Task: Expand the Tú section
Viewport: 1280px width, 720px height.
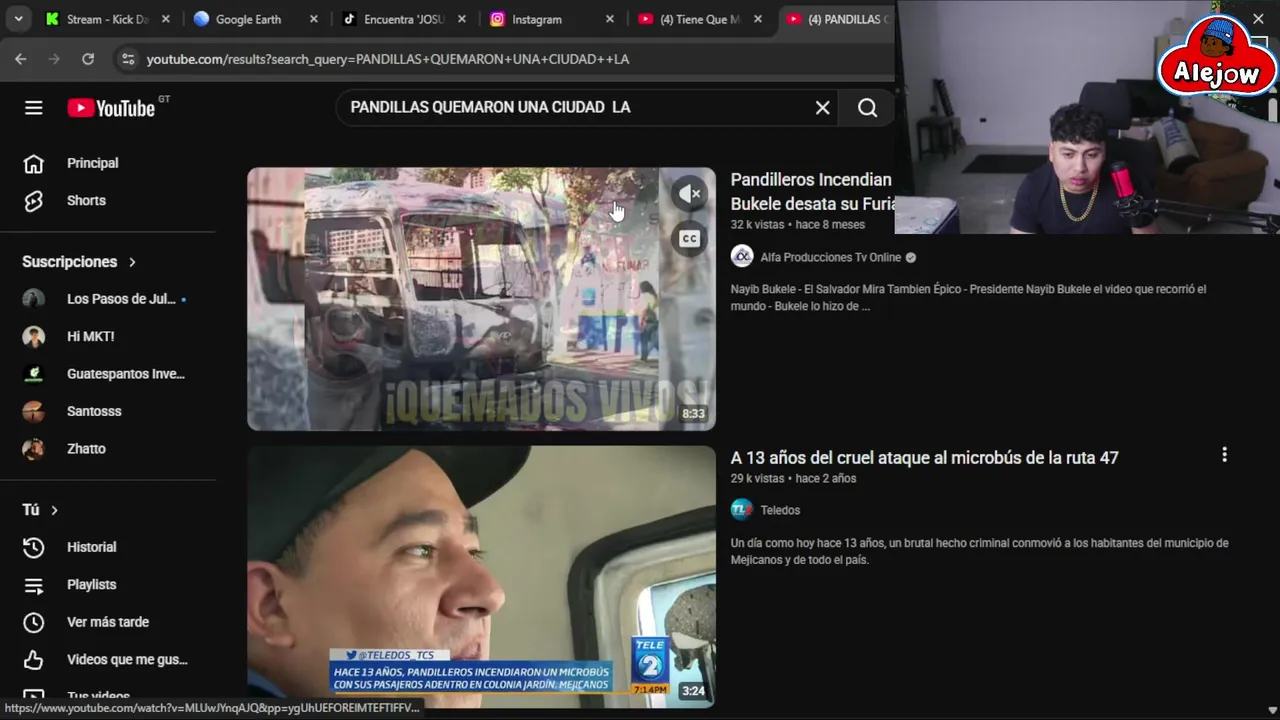Action: [40, 510]
